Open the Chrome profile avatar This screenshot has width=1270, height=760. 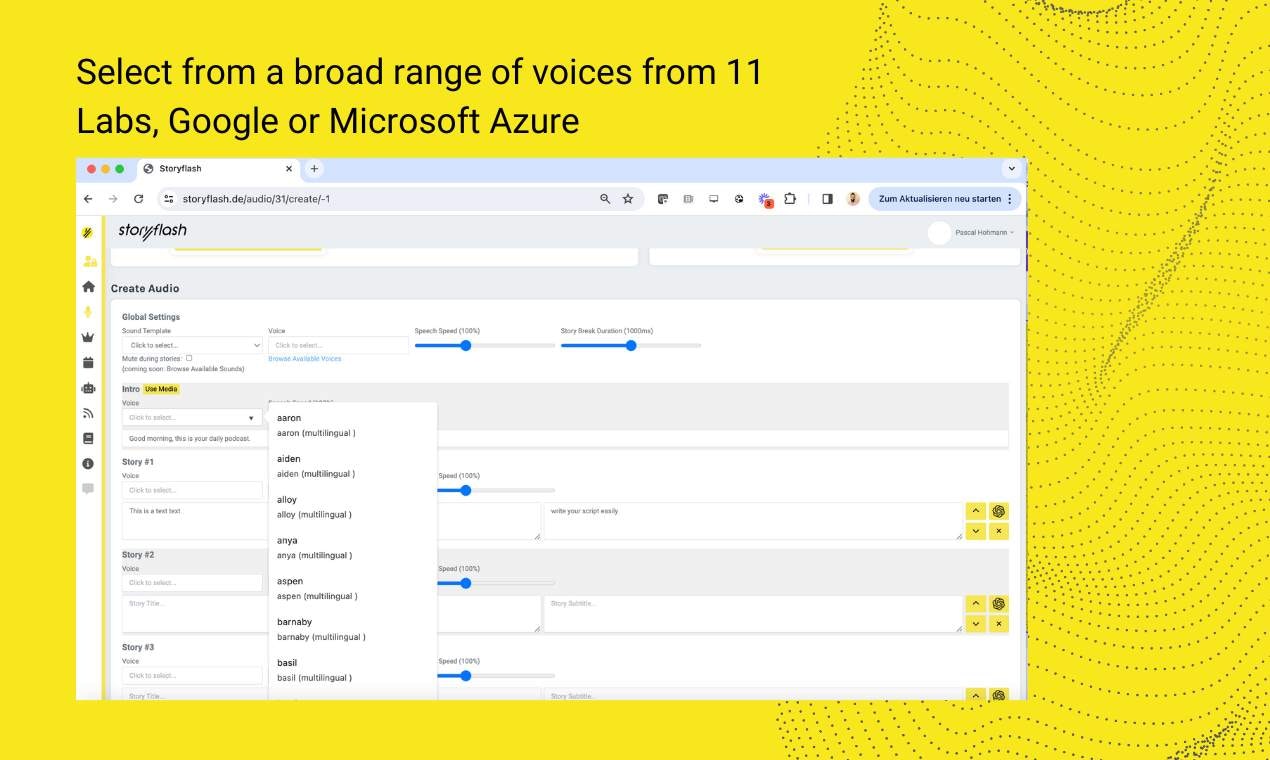tap(853, 199)
